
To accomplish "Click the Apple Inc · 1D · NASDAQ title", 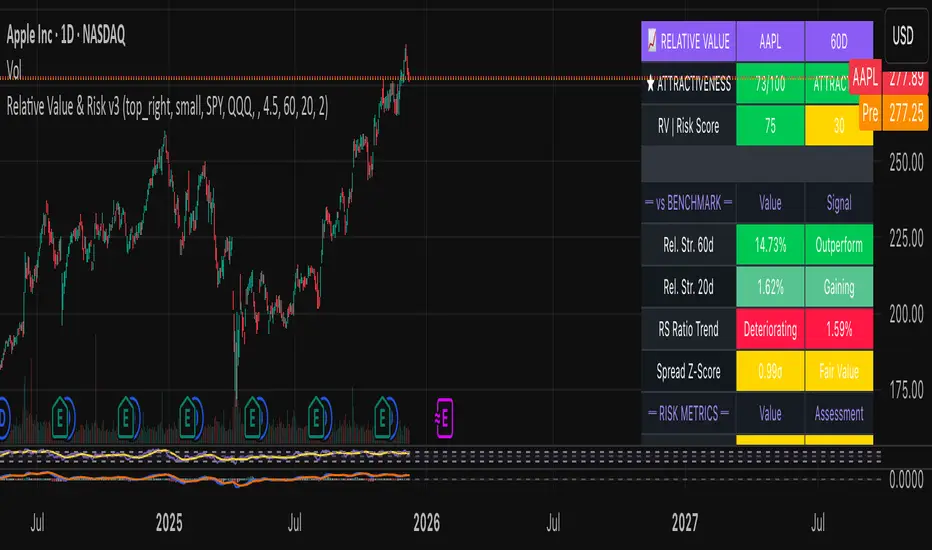I will coord(66,35).
